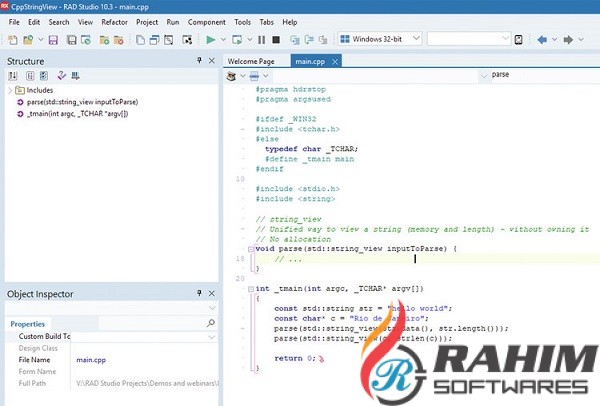Select the Properties tab in Object Inspector
600x406 pixels.
tap(28, 324)
